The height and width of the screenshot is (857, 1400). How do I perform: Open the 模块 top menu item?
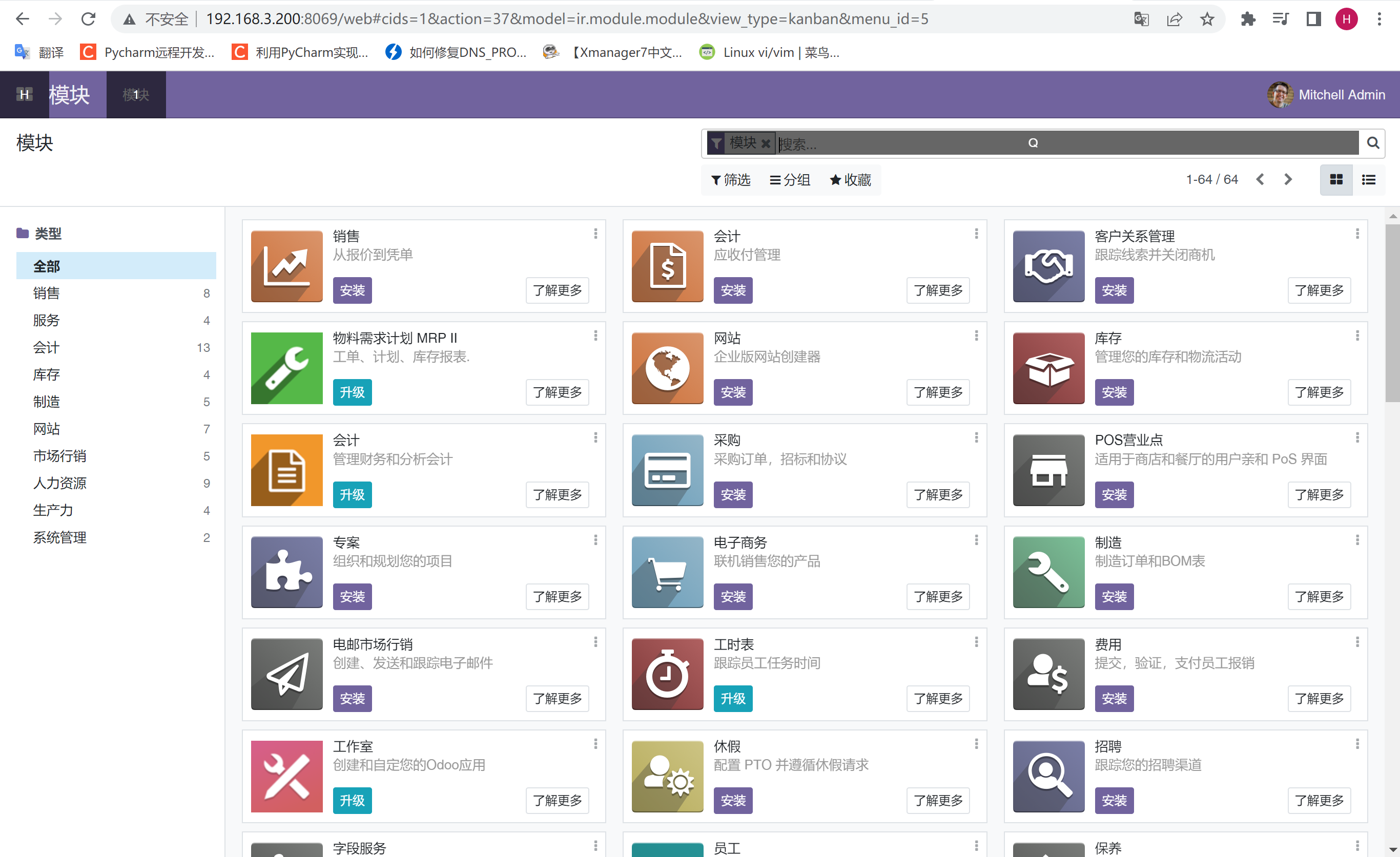pyautogui.click(x=136, y=94)
